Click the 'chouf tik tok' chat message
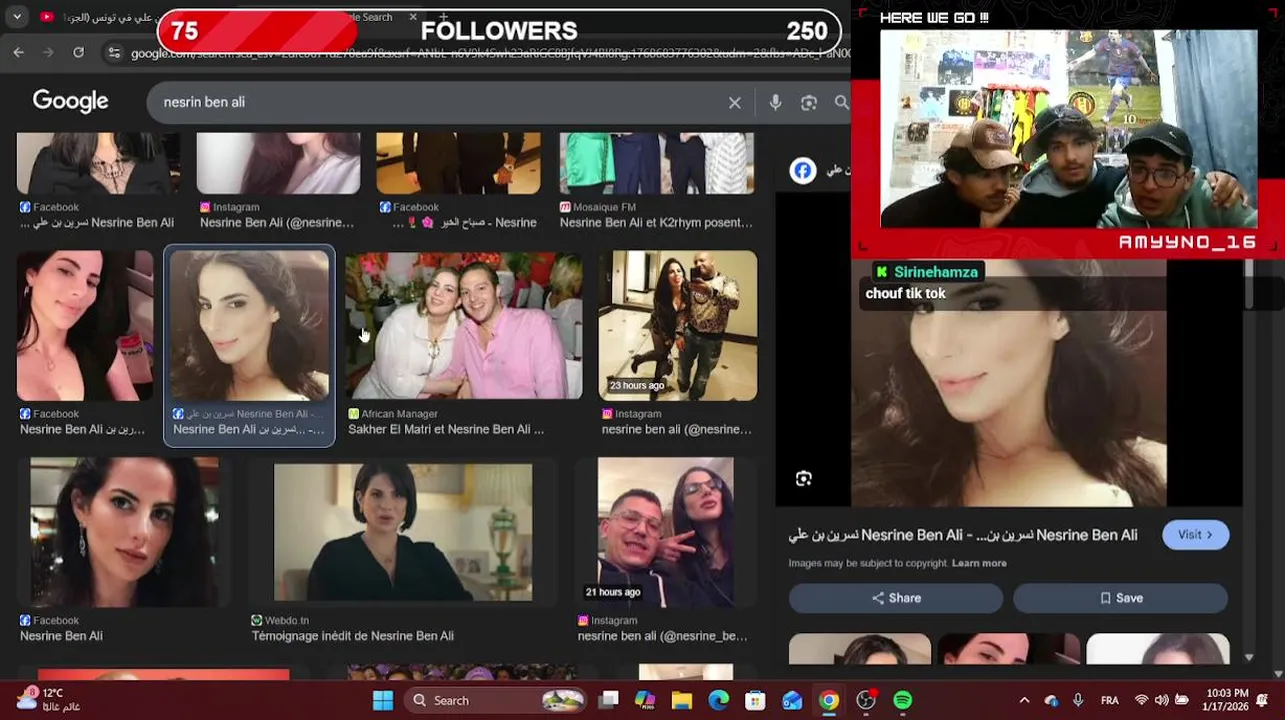The height and width of the screenshot is (720, 1285). tap(906, 293)
